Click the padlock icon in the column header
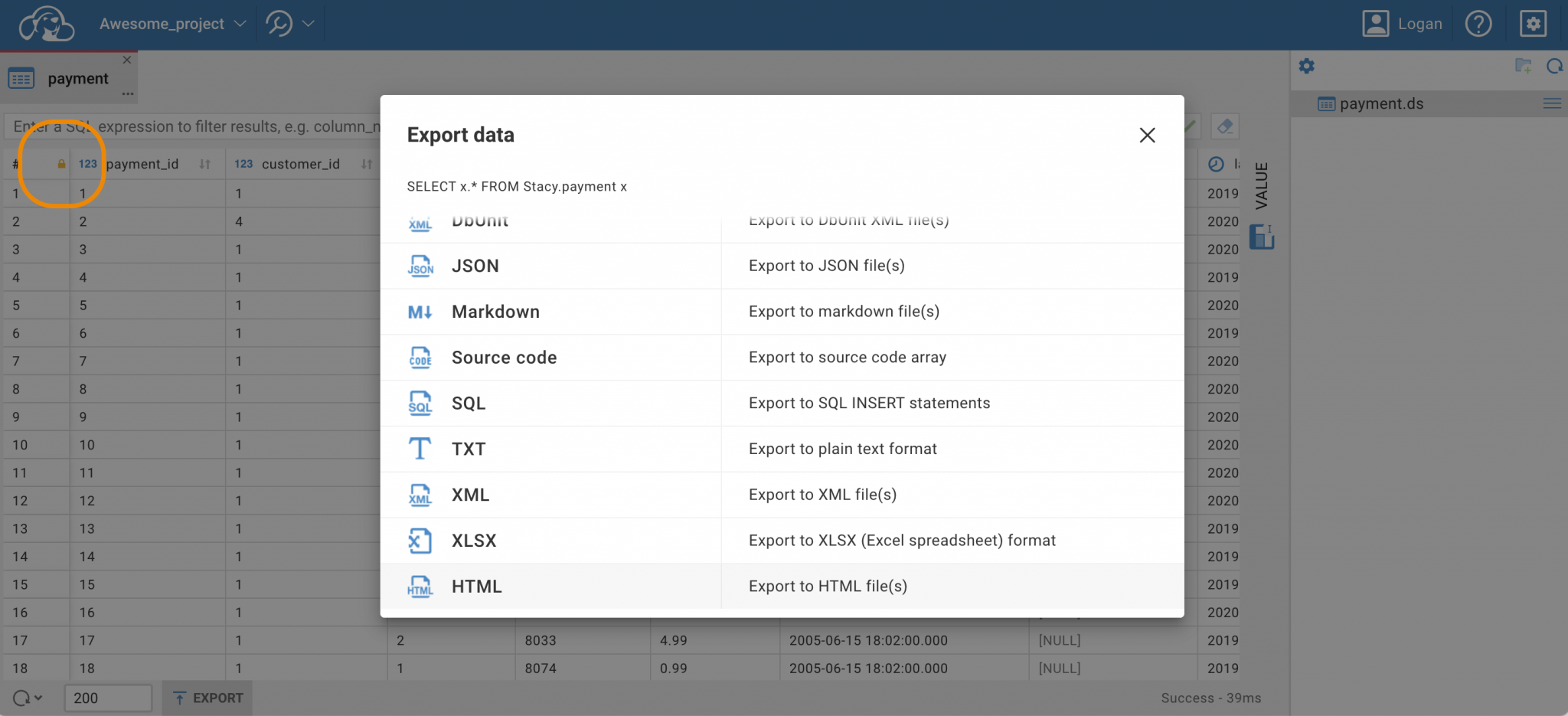1568x716 pixels. [61, 164]
